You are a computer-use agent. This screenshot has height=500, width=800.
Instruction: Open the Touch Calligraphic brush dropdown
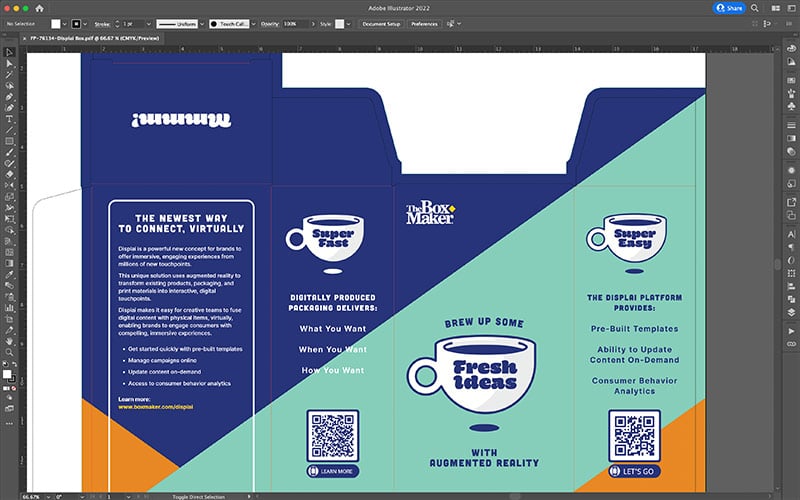click(x=254, y=24)
